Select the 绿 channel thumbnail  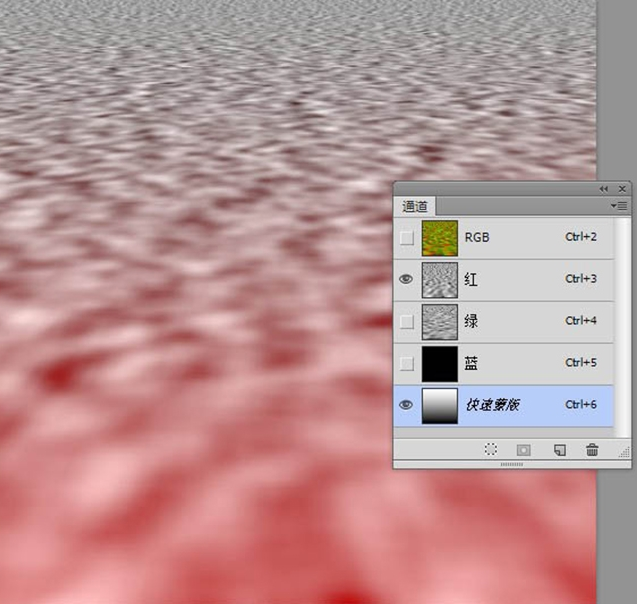pyautogui.click(x=440, y=322)
